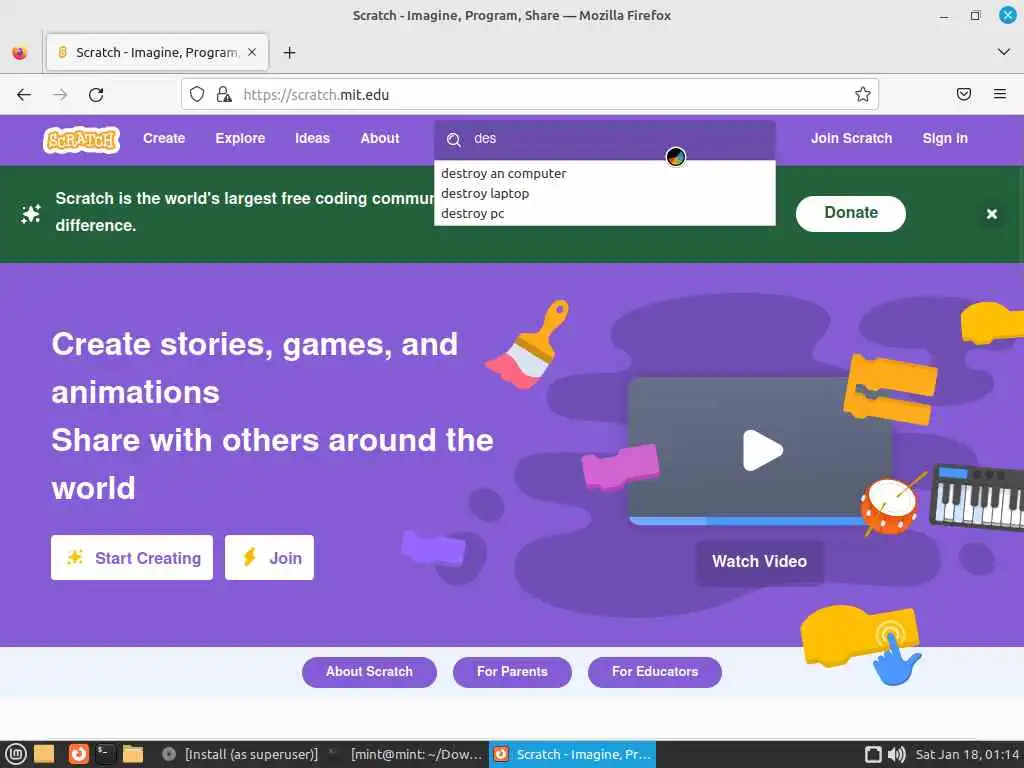Click the volume speaker tray icon
Viewport: 1024px width, 768px height.
coord(897,754)
